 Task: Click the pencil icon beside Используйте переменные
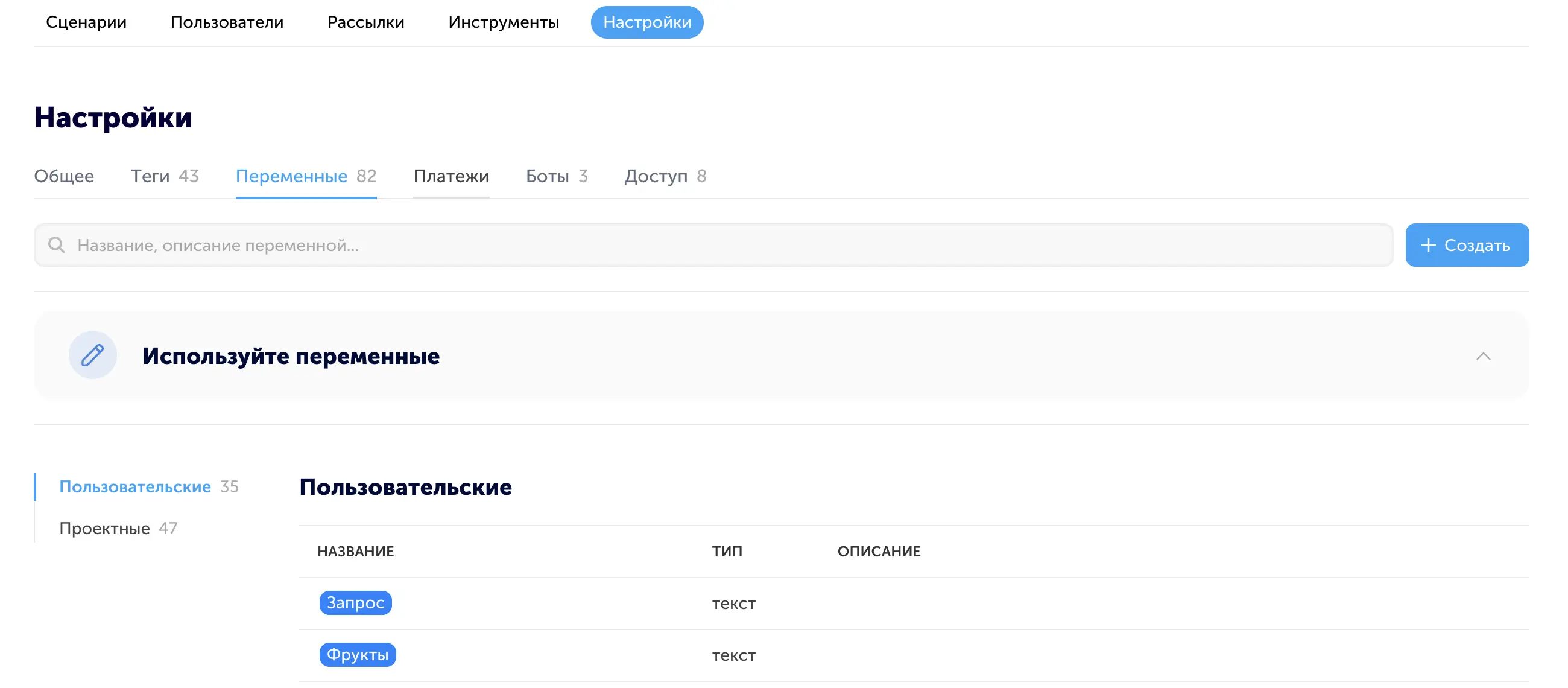click(92, 355)
